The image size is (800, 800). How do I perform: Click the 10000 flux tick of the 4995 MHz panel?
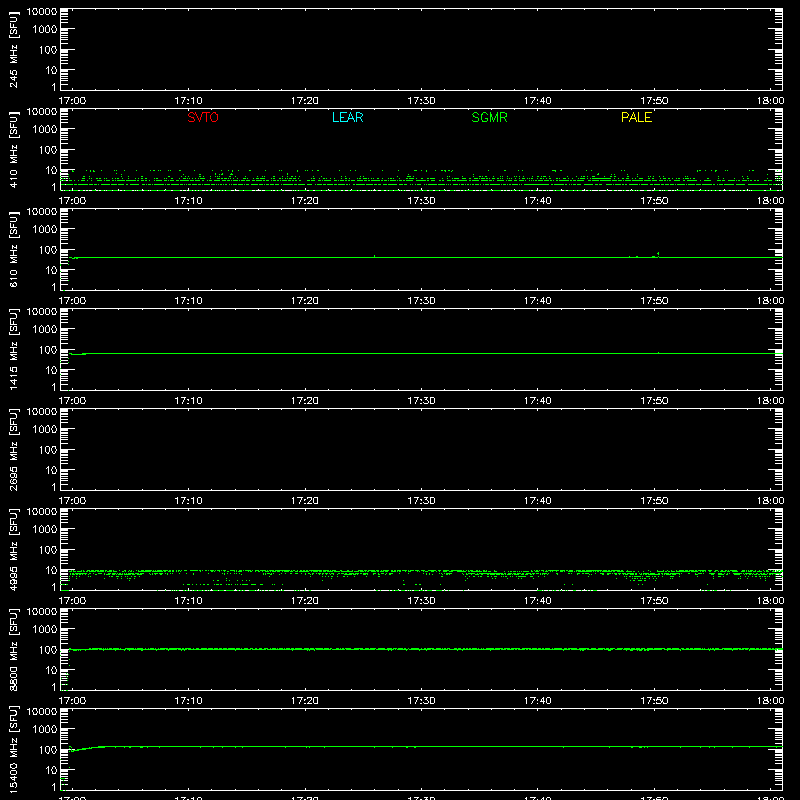42,512
